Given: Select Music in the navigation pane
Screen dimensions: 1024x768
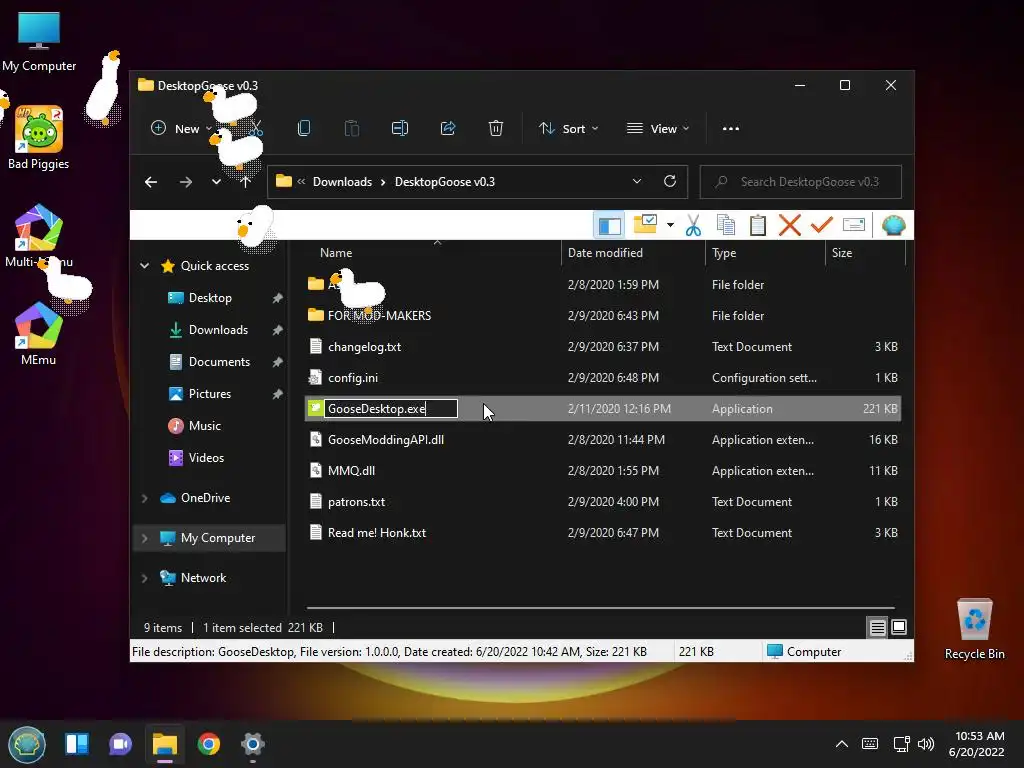Looking at the screenshot, I should click(204, 426).
